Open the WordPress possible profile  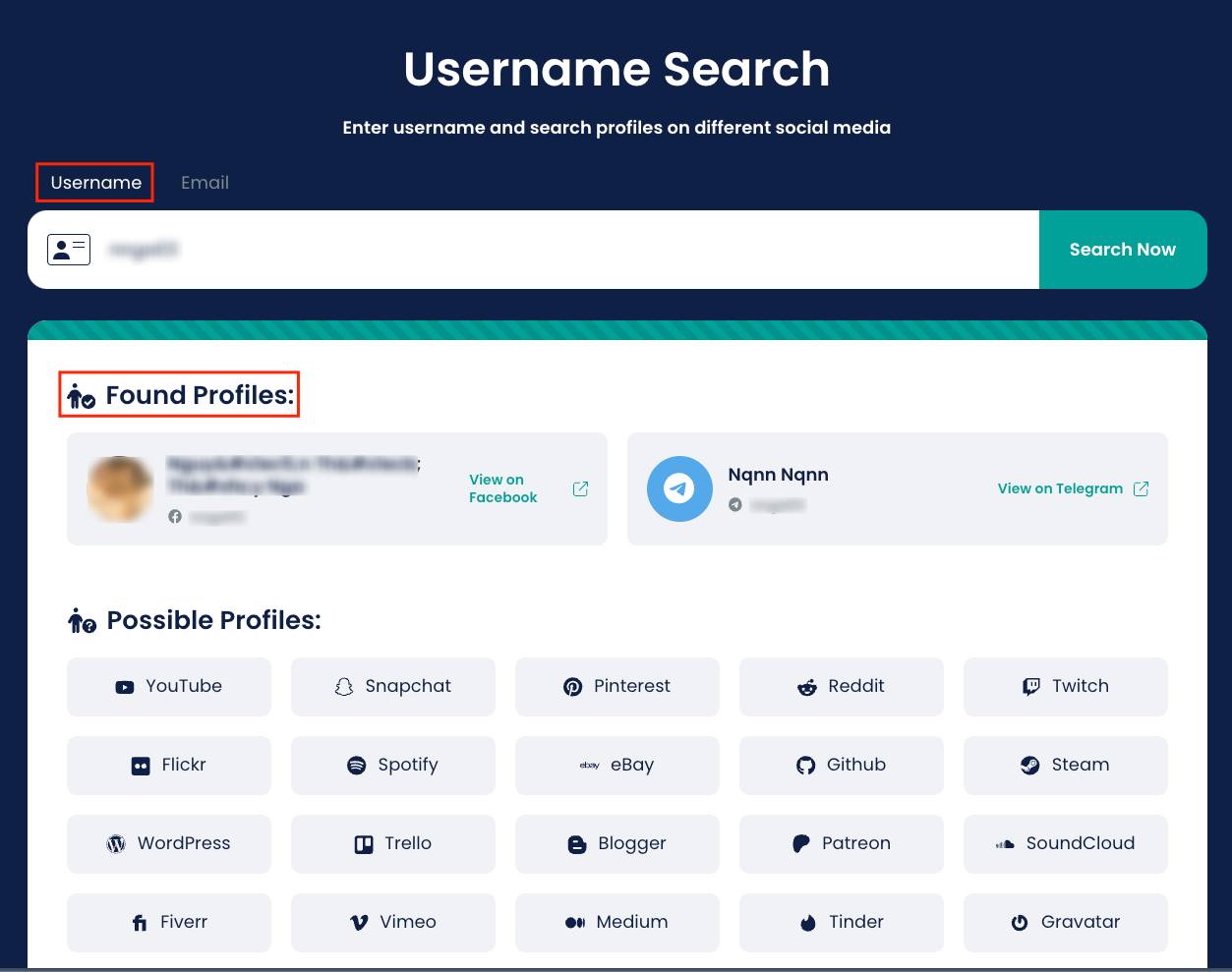pos(169,844)
